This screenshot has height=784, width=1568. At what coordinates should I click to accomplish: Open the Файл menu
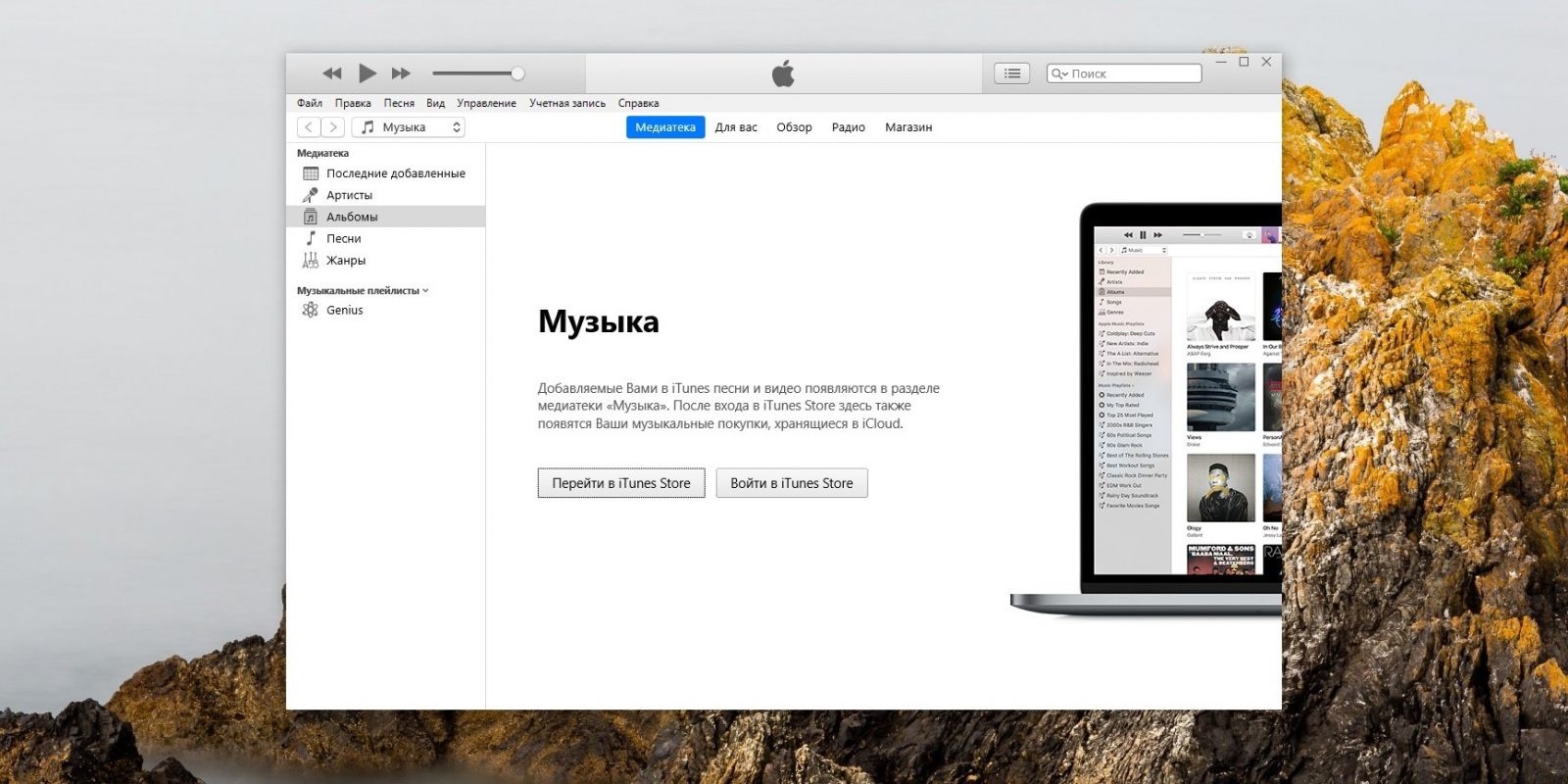click(310, 103)
